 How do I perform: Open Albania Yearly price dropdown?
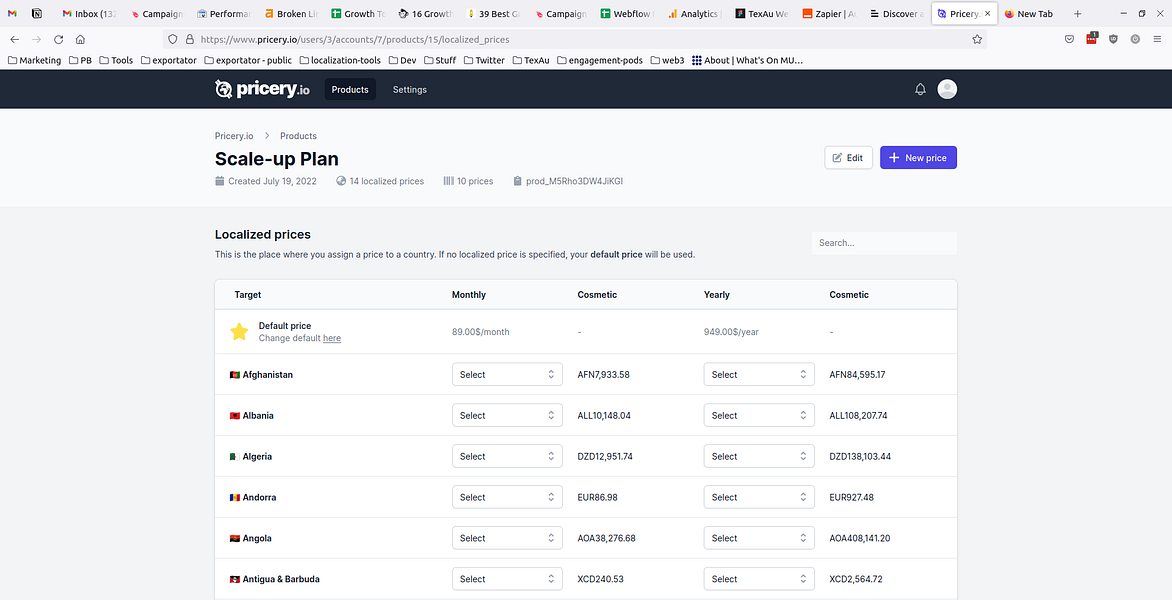tap(759, 415)
